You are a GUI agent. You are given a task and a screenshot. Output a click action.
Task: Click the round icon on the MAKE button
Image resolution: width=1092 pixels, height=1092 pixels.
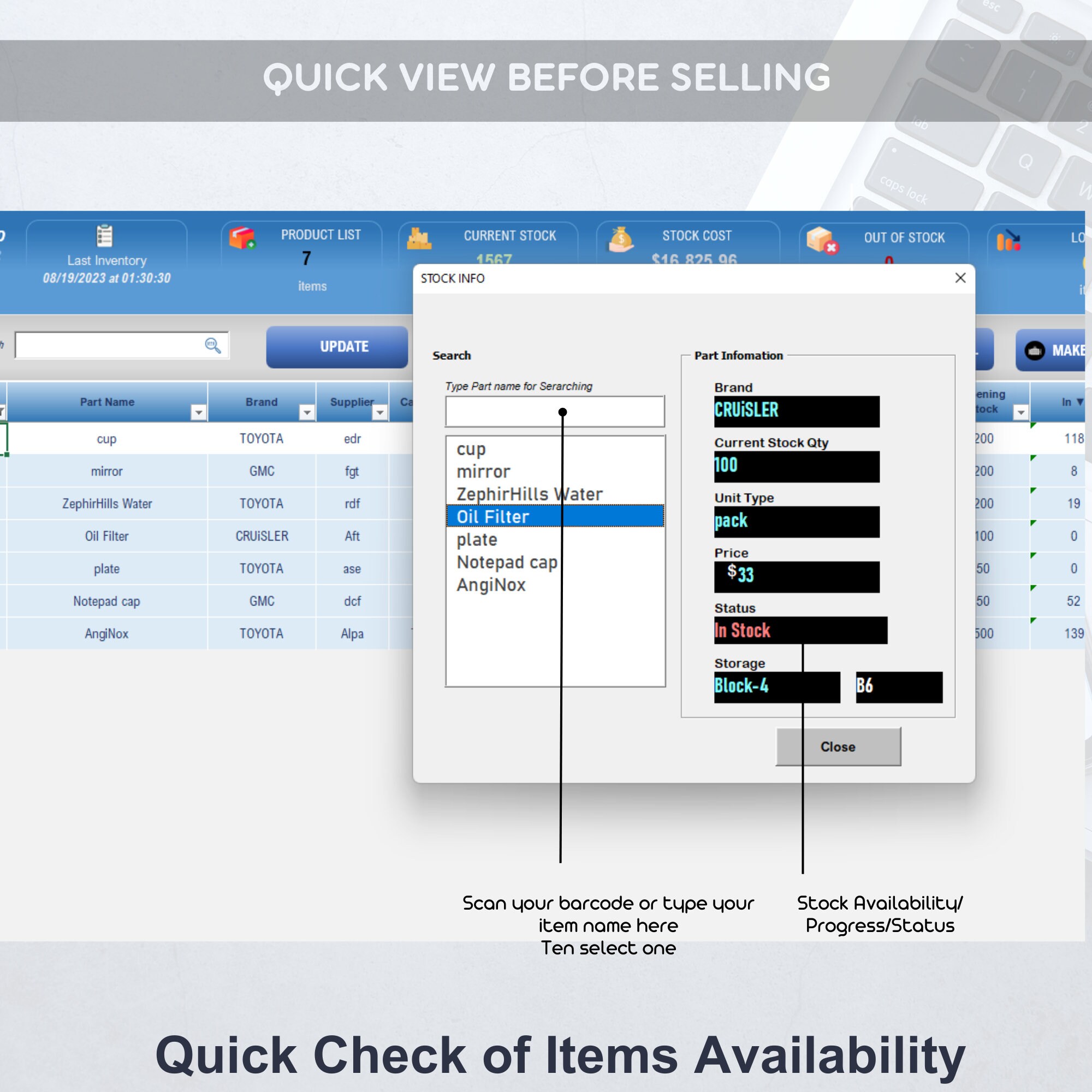point(1034,351)
